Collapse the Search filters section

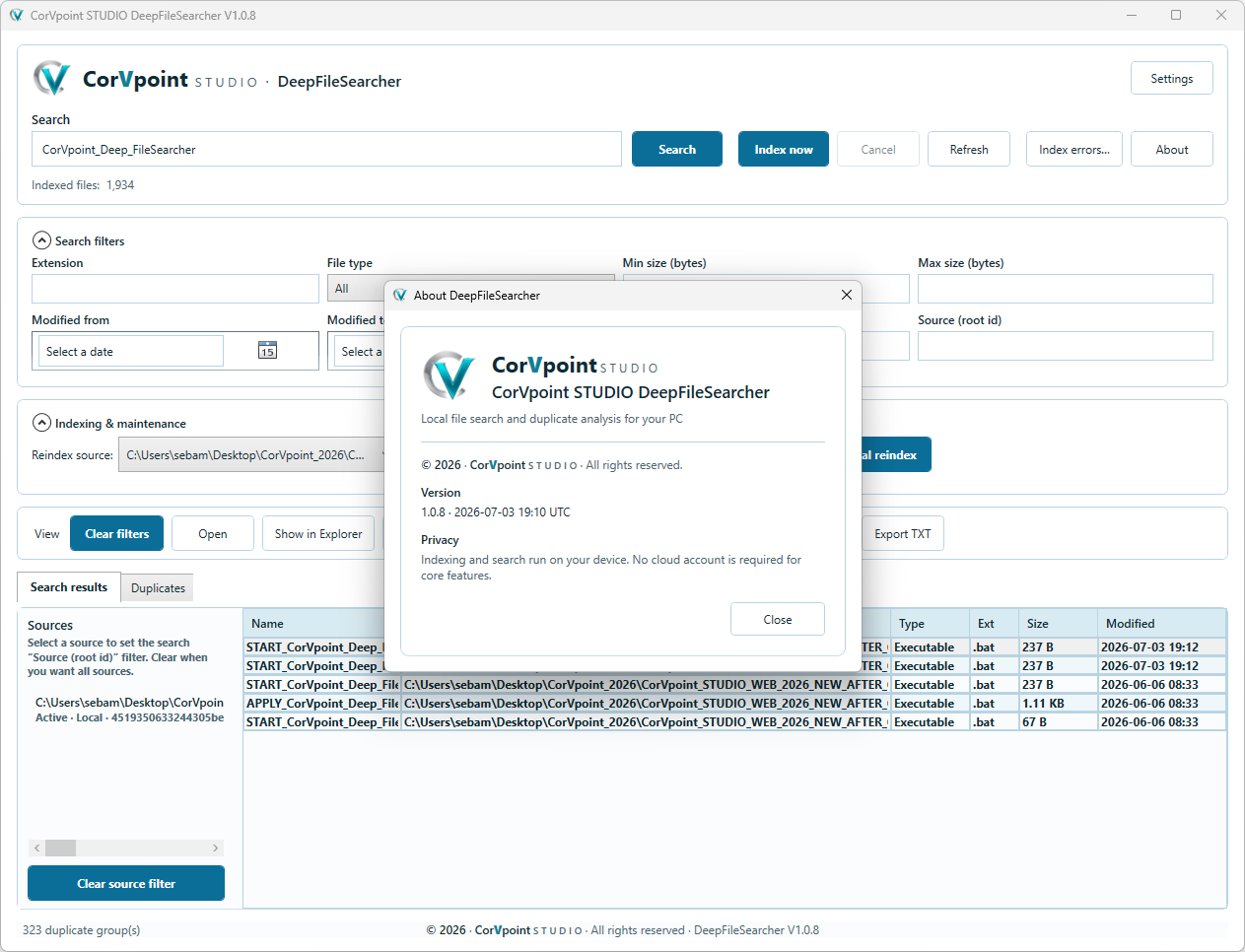point(41,240)
